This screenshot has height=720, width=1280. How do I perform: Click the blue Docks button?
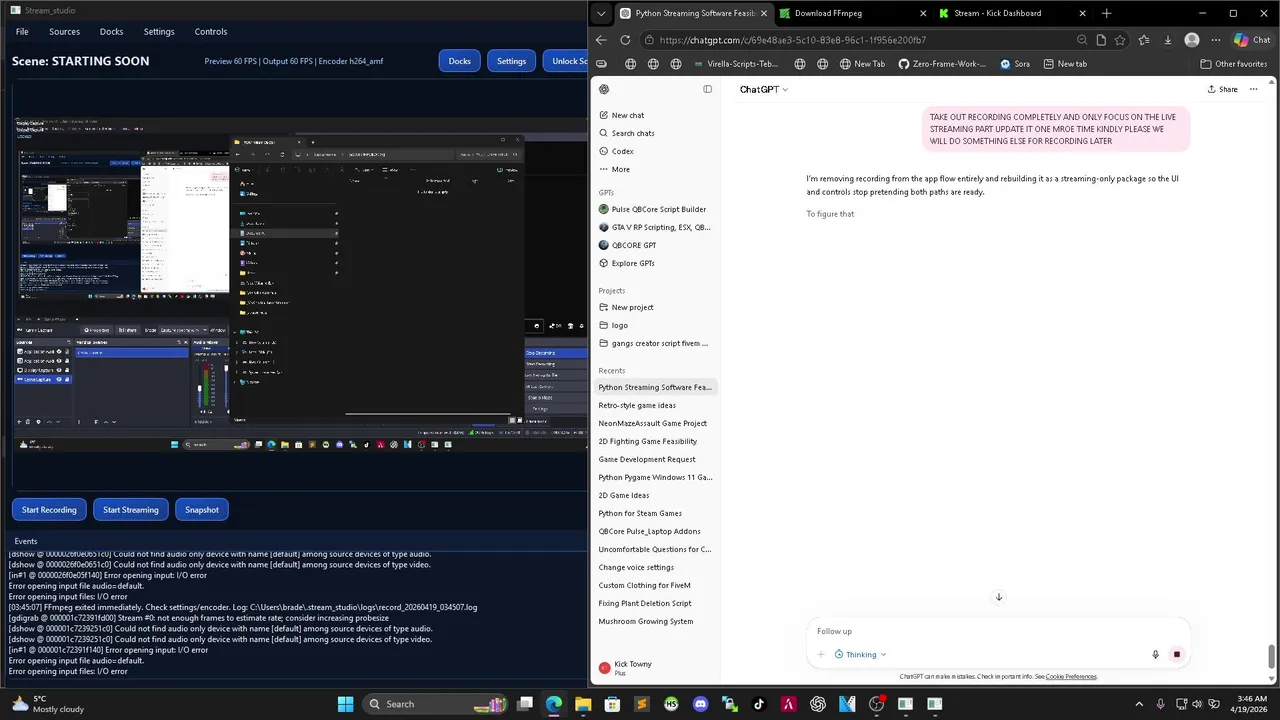(459, 61)
